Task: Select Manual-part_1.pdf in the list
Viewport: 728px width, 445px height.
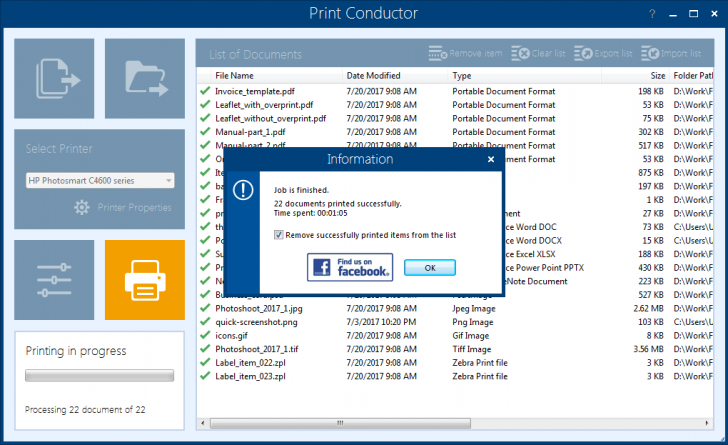Action: point(250,132)
